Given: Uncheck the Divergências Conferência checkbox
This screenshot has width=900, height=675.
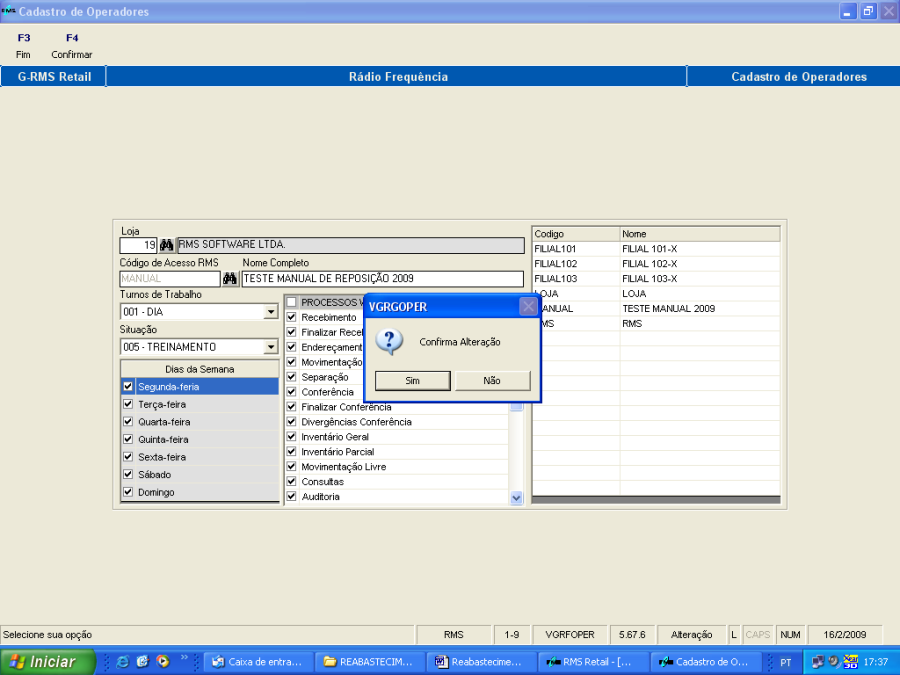Looking at the screenshot, I should point(292,421).
